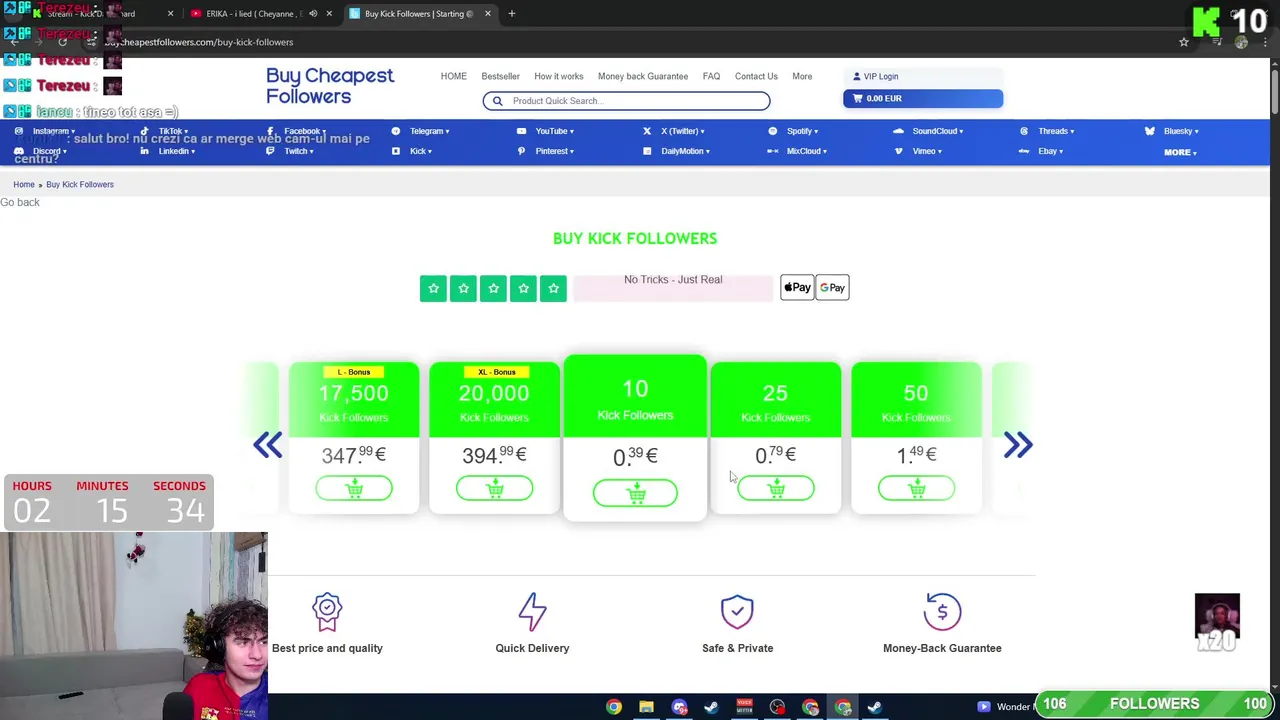Click the Safe & Private shield icon
The width and height of the screenshot is (1280, 720).
pyautogui.click(x=737, y=612)
